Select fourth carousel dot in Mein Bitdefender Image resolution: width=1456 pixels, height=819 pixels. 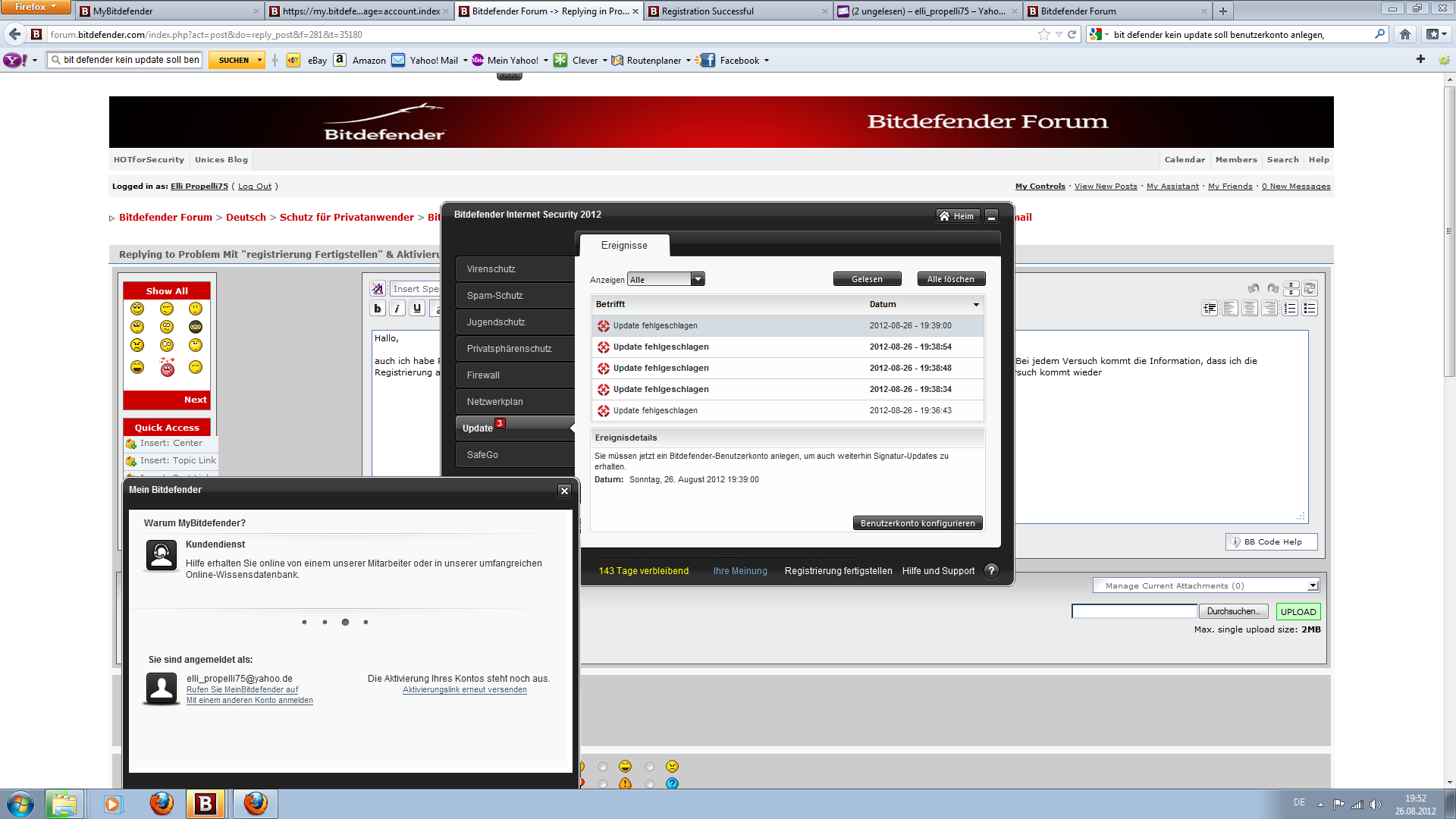tap(366, 622)
